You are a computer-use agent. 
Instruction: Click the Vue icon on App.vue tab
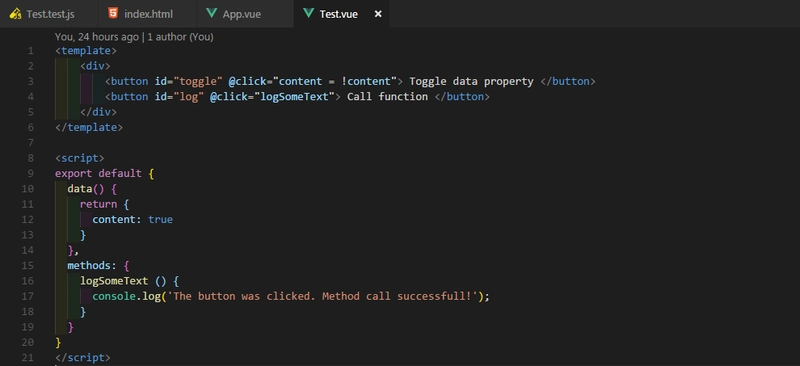point(211,14)
